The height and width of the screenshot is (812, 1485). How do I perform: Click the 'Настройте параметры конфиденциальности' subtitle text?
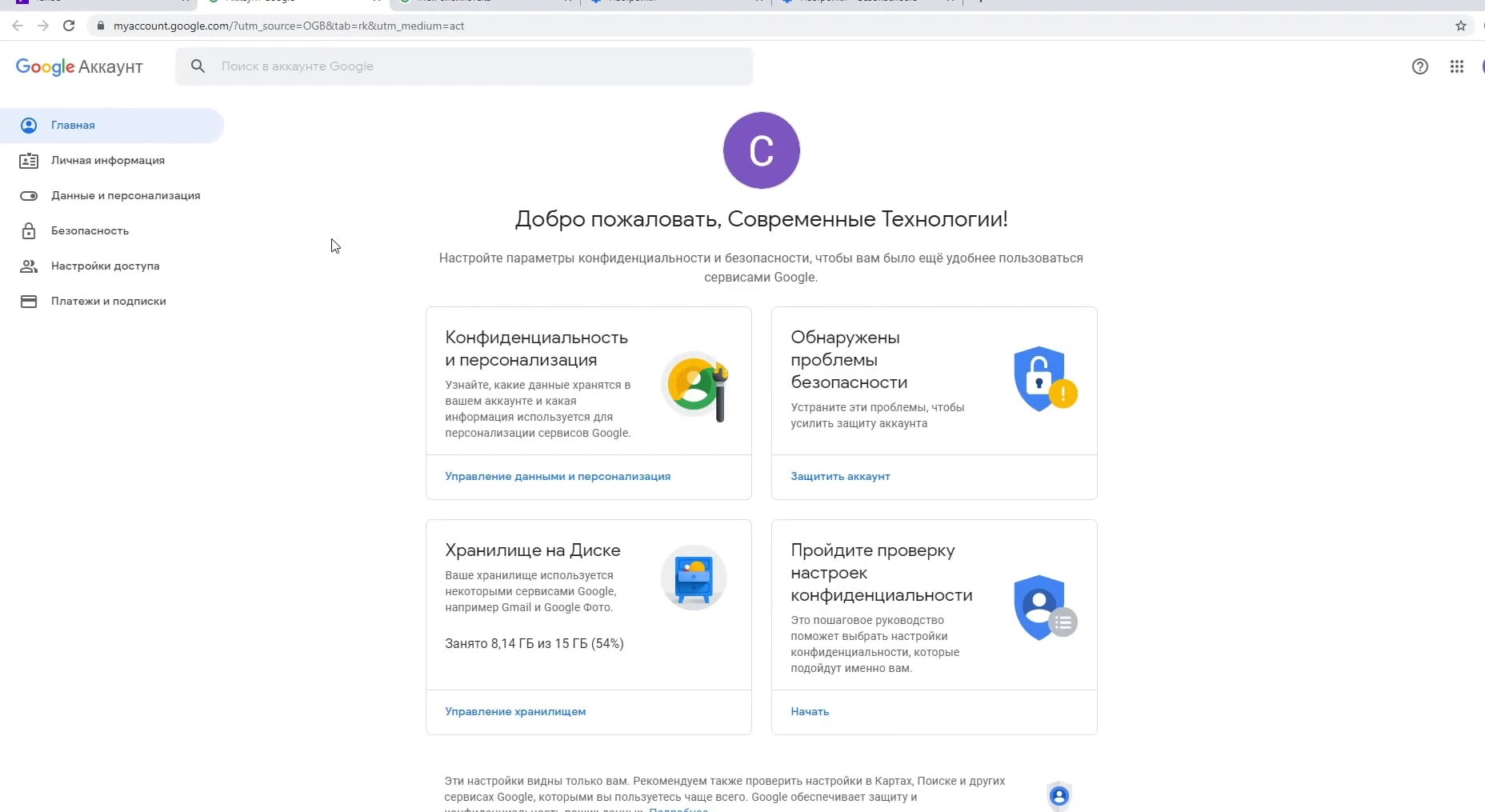[761, 268]
